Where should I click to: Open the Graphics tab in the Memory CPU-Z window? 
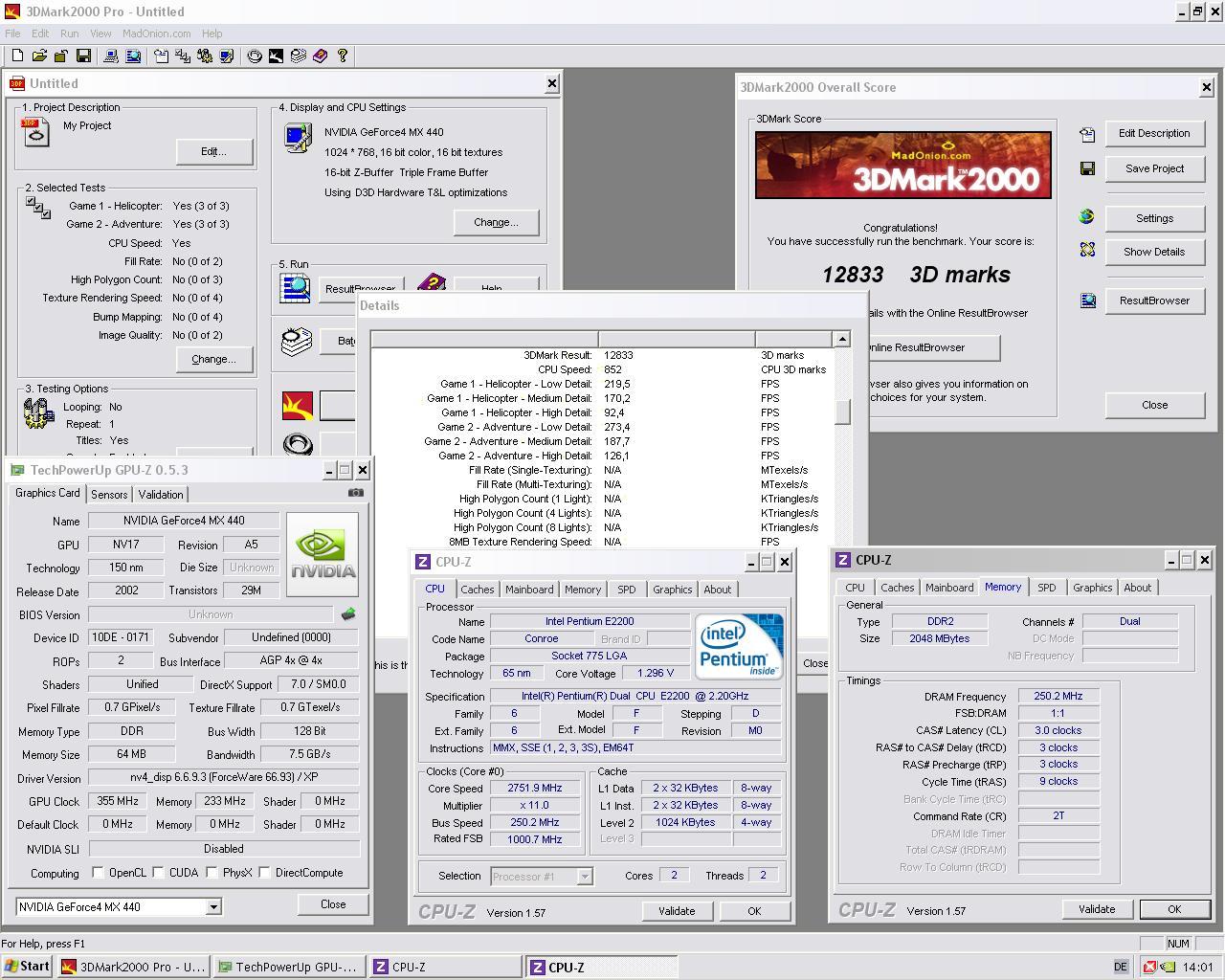point(1092,588)
